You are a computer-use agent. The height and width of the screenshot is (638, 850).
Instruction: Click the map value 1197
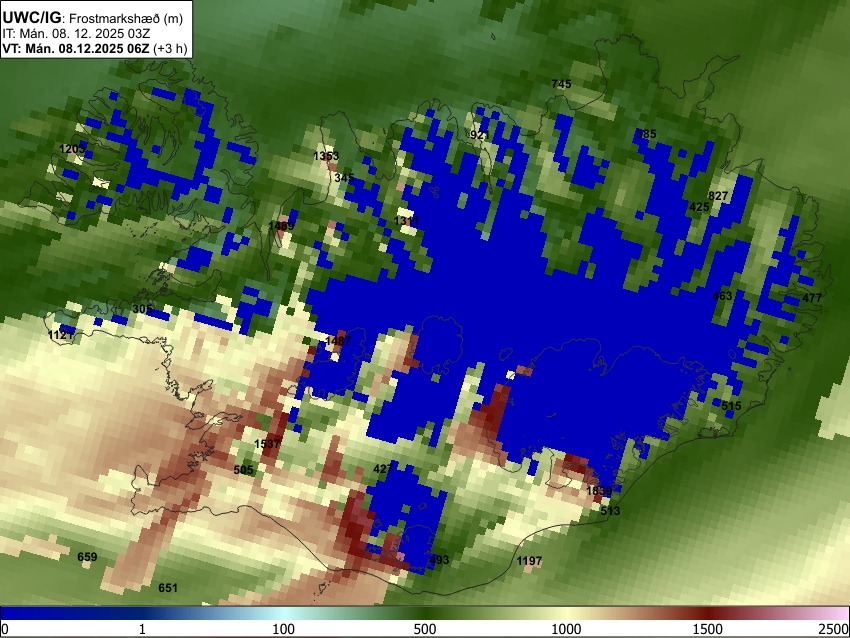tap(529, 561)
